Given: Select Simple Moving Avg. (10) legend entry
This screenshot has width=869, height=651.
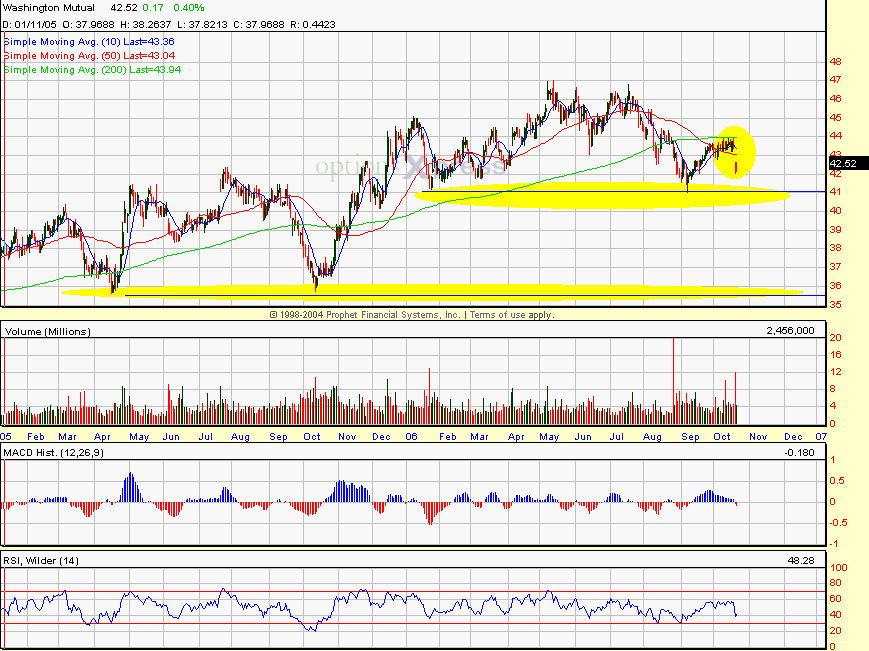Looking at the screenshot, I should pos(89,42).
